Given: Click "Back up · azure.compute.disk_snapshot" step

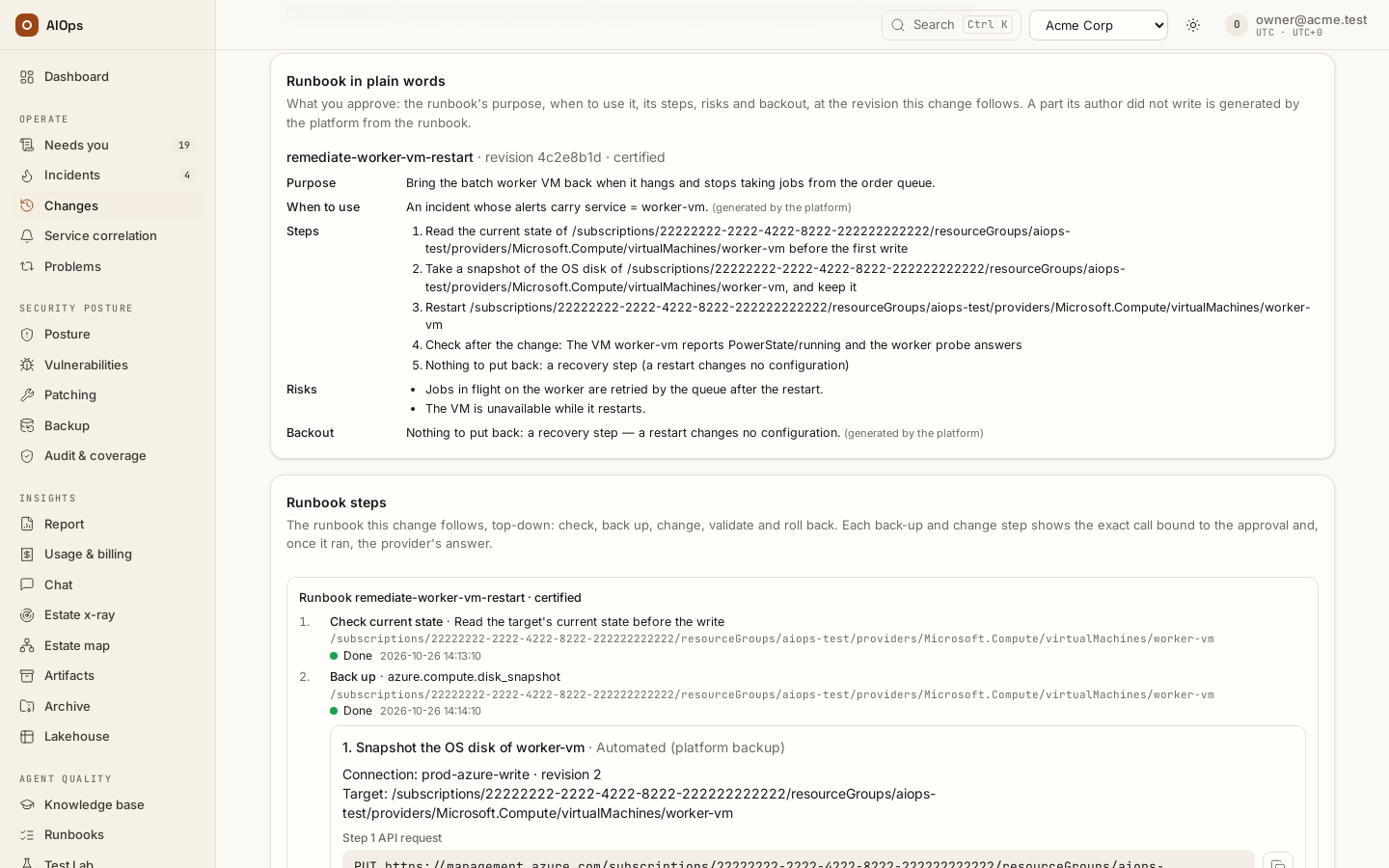Looking at the screenshot, I should click(x=445, y=677).
